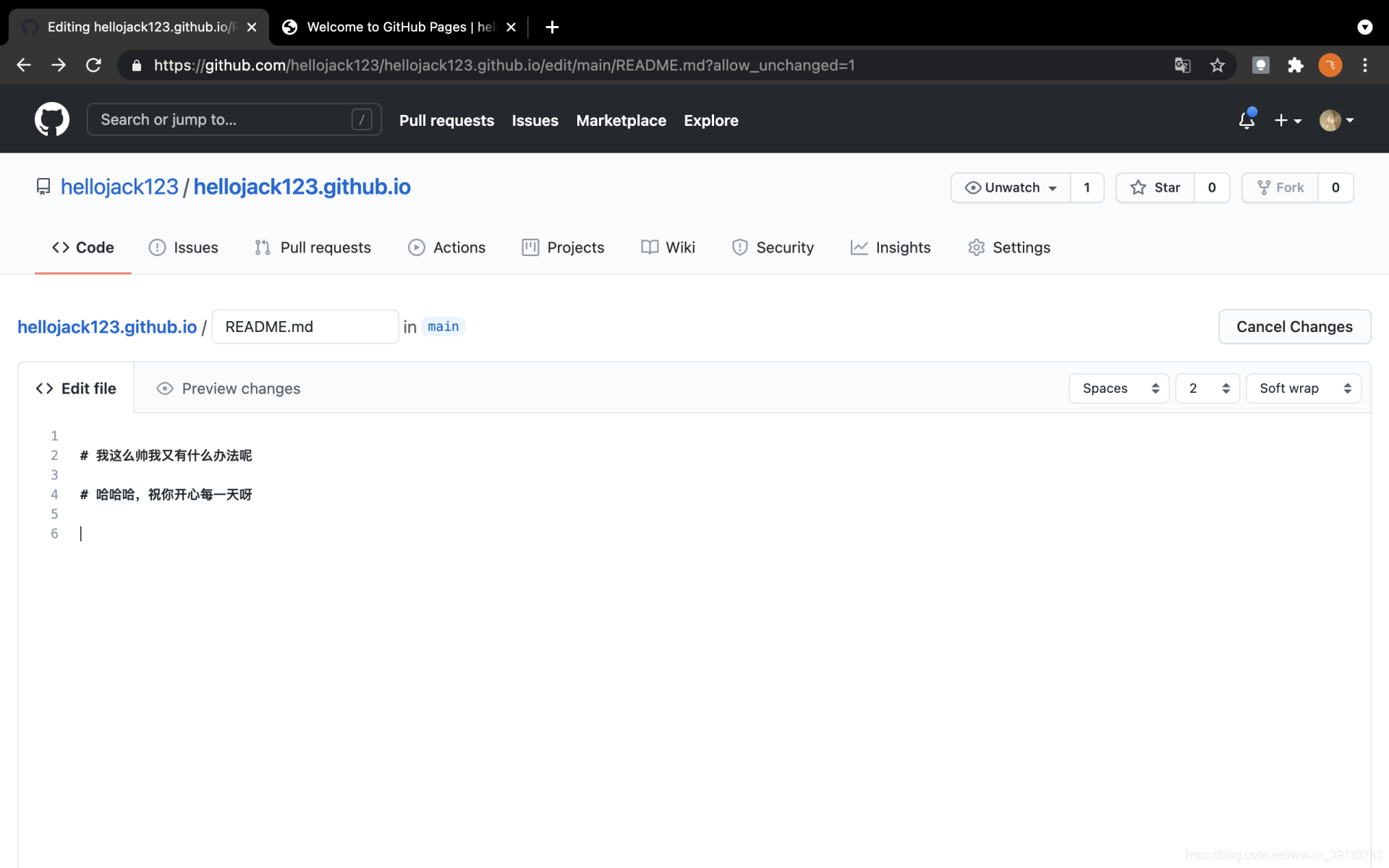Open notifications bell icon
Viewport: 1389px width, 868px height.
pyautogui.click(x=1246, y=120)
